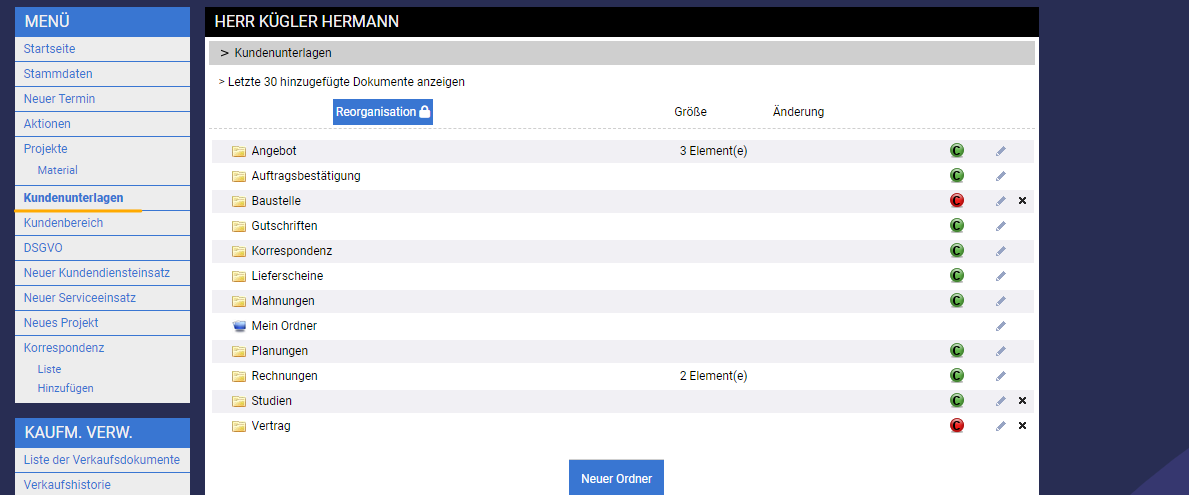
Task: Toggle green C status swatch on Mahnungen
Action: 957,301
